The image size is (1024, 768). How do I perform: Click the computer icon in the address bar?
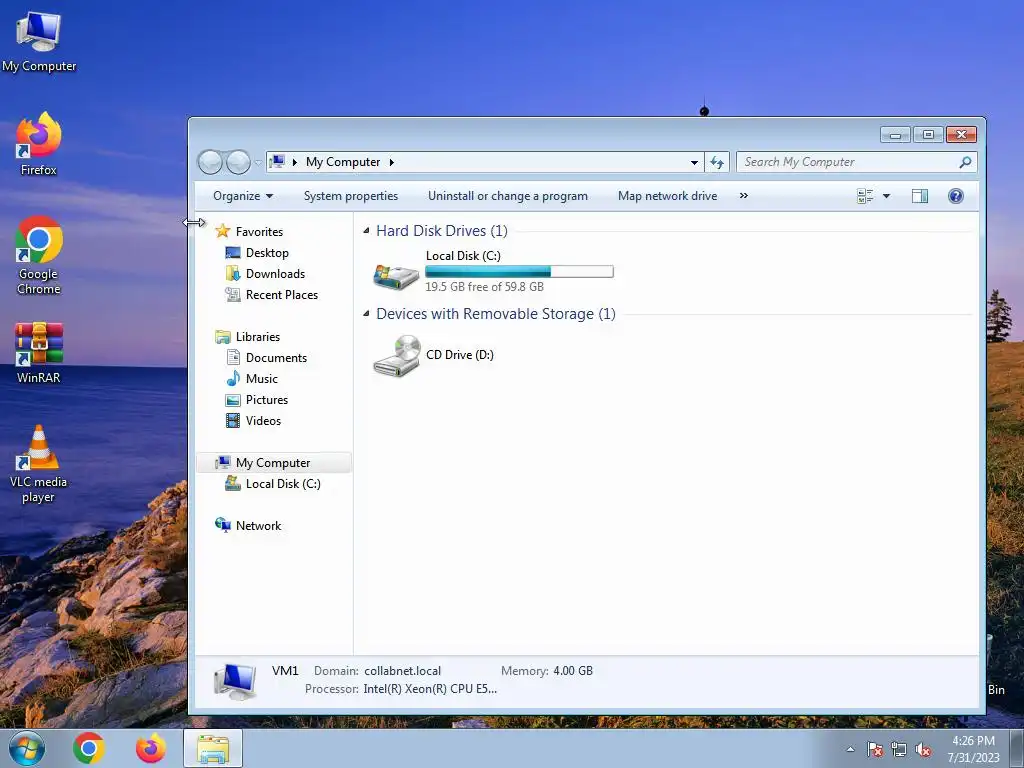(x=277, y=161)
